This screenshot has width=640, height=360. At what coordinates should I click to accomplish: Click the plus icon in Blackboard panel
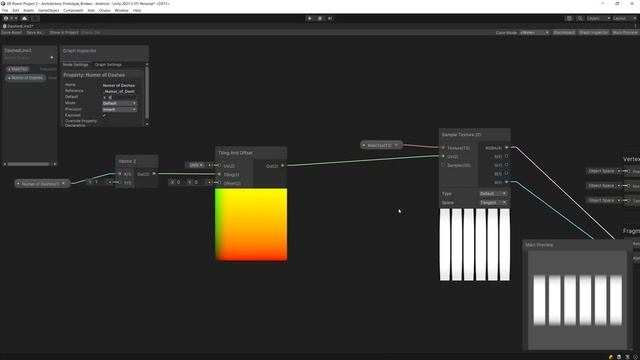52,58
